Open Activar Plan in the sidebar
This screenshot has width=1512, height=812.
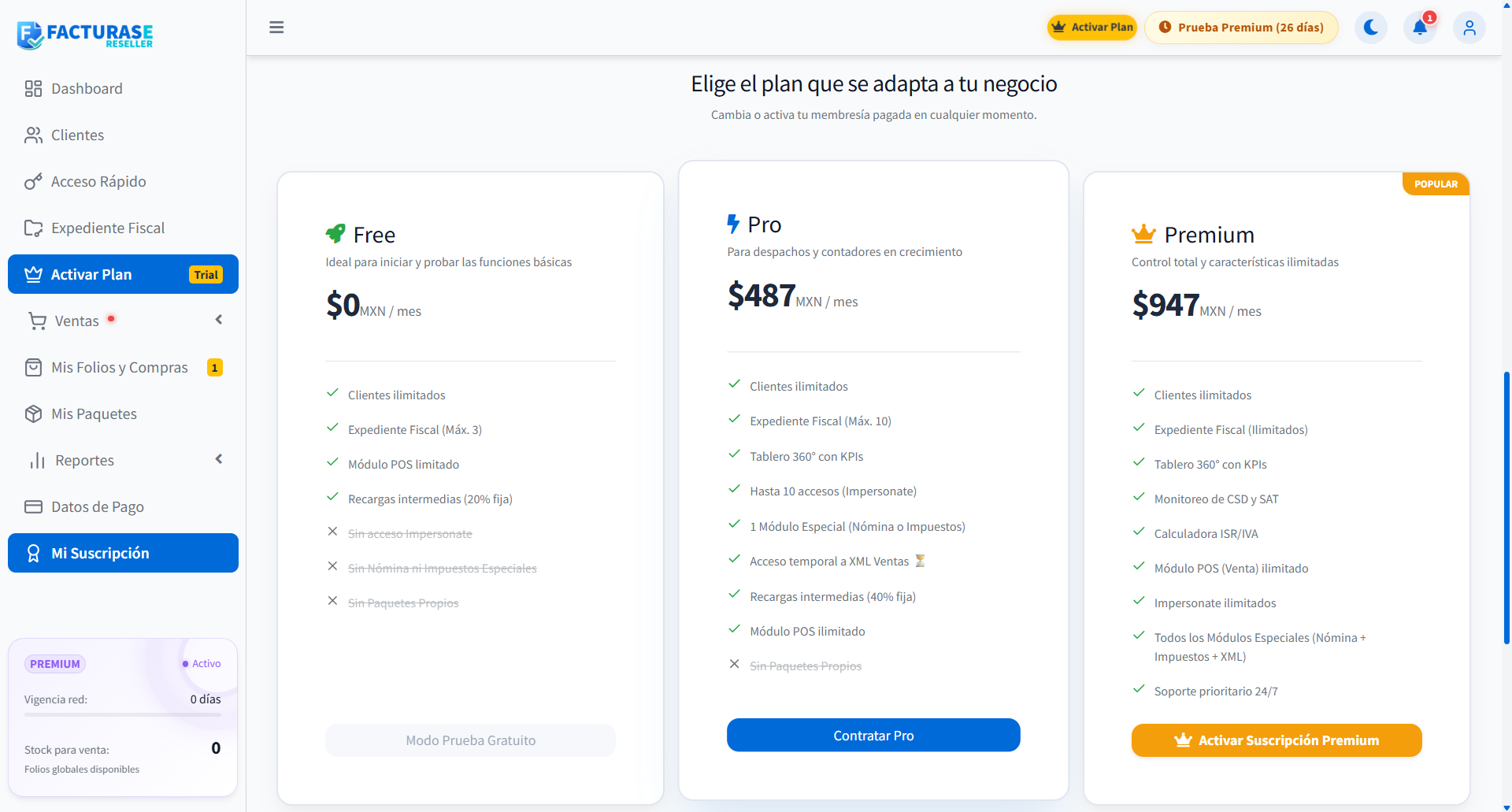pyautogui.click(x=123, y=274)
